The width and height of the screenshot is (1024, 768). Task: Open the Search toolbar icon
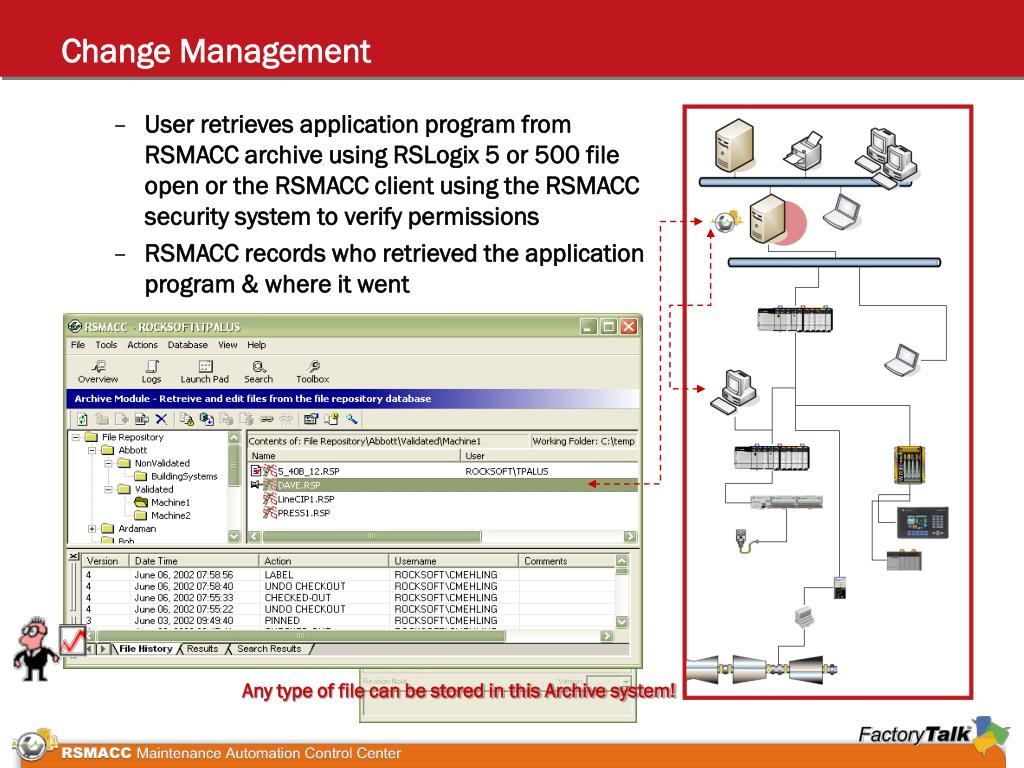(x=259, y=372)
